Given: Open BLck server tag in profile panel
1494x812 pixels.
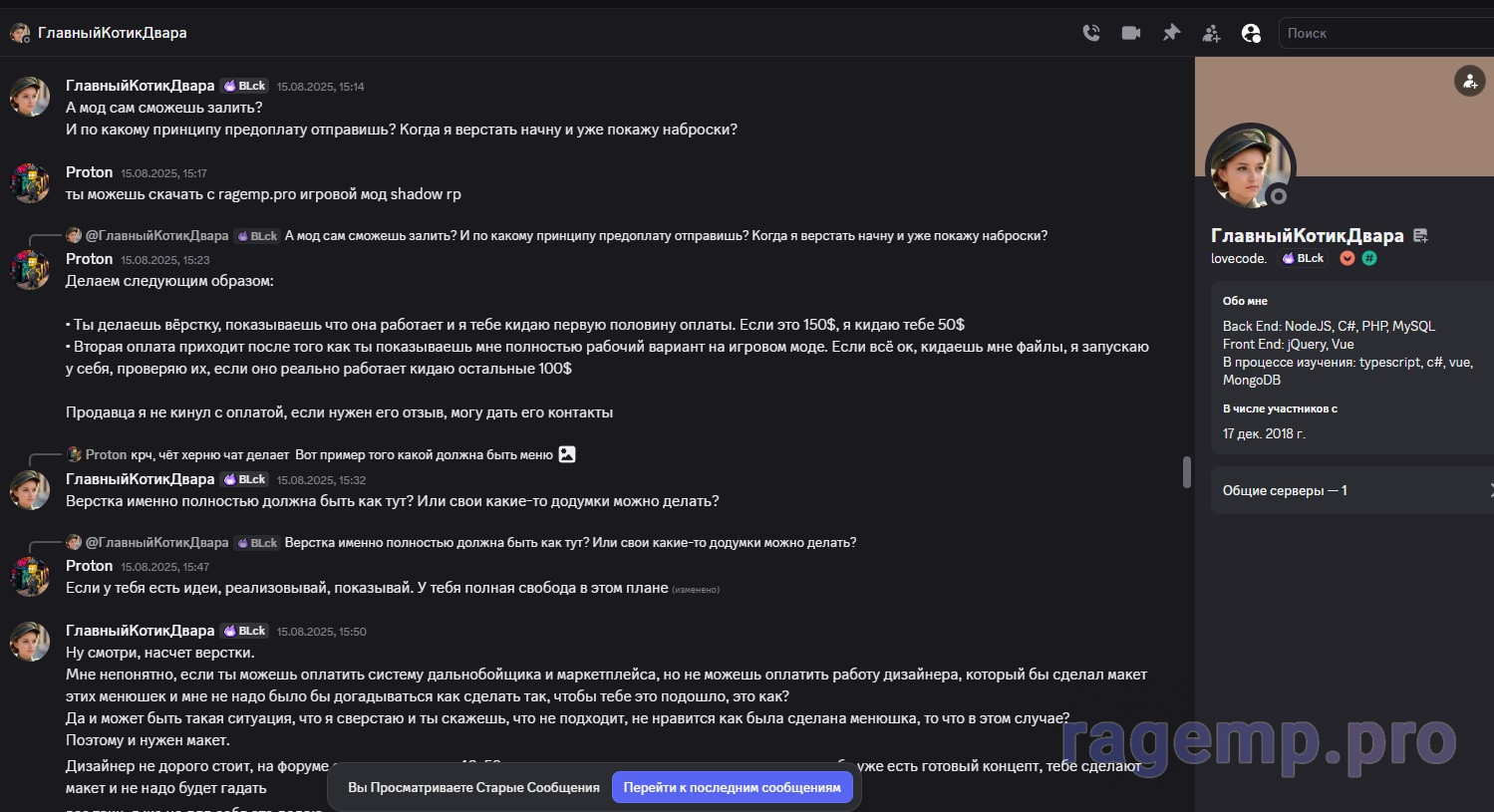Looking at the screenshot, I should click(1304, 258).
